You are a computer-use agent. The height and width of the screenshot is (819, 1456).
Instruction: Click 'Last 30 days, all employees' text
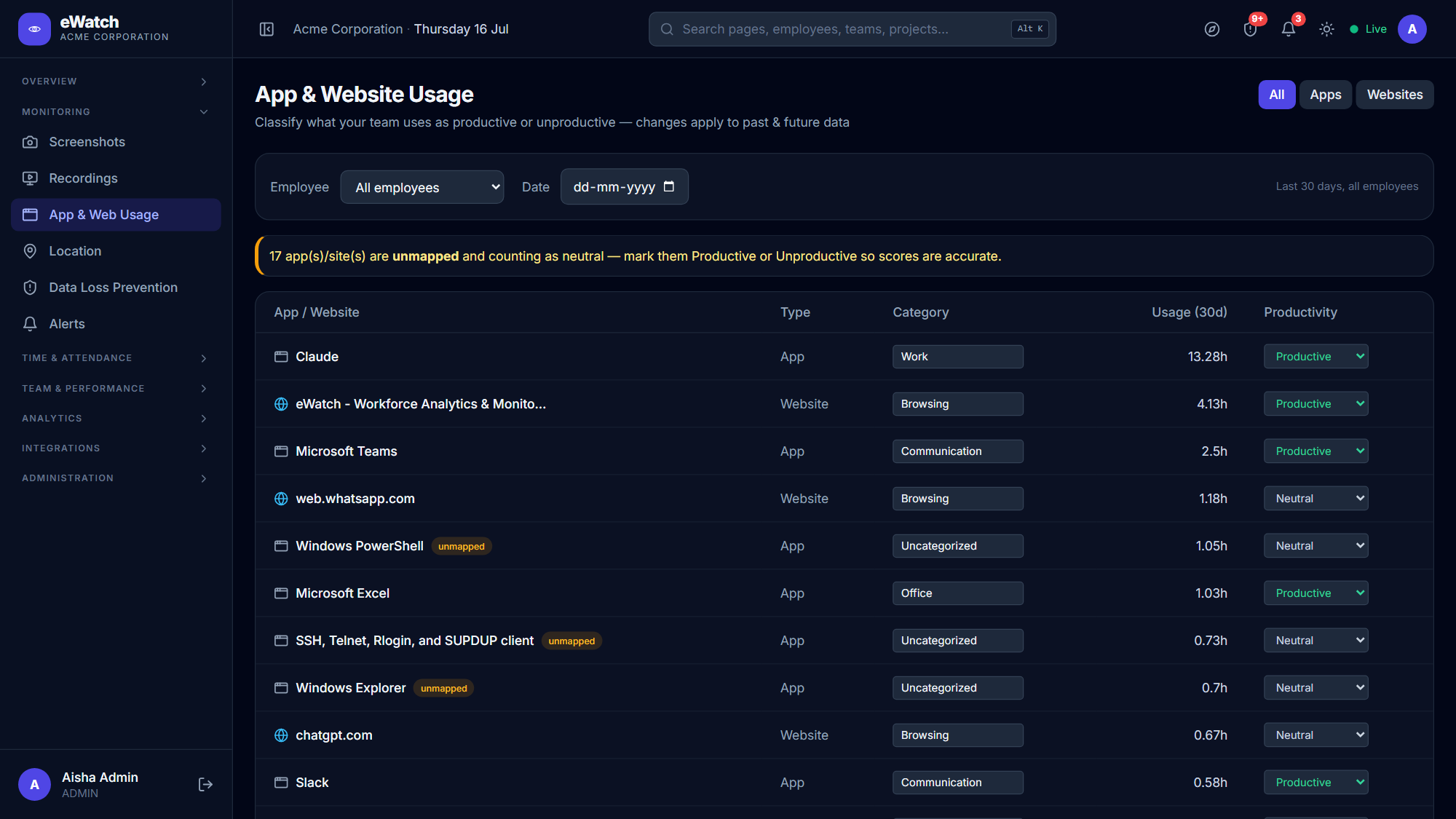coord(1347,186)
